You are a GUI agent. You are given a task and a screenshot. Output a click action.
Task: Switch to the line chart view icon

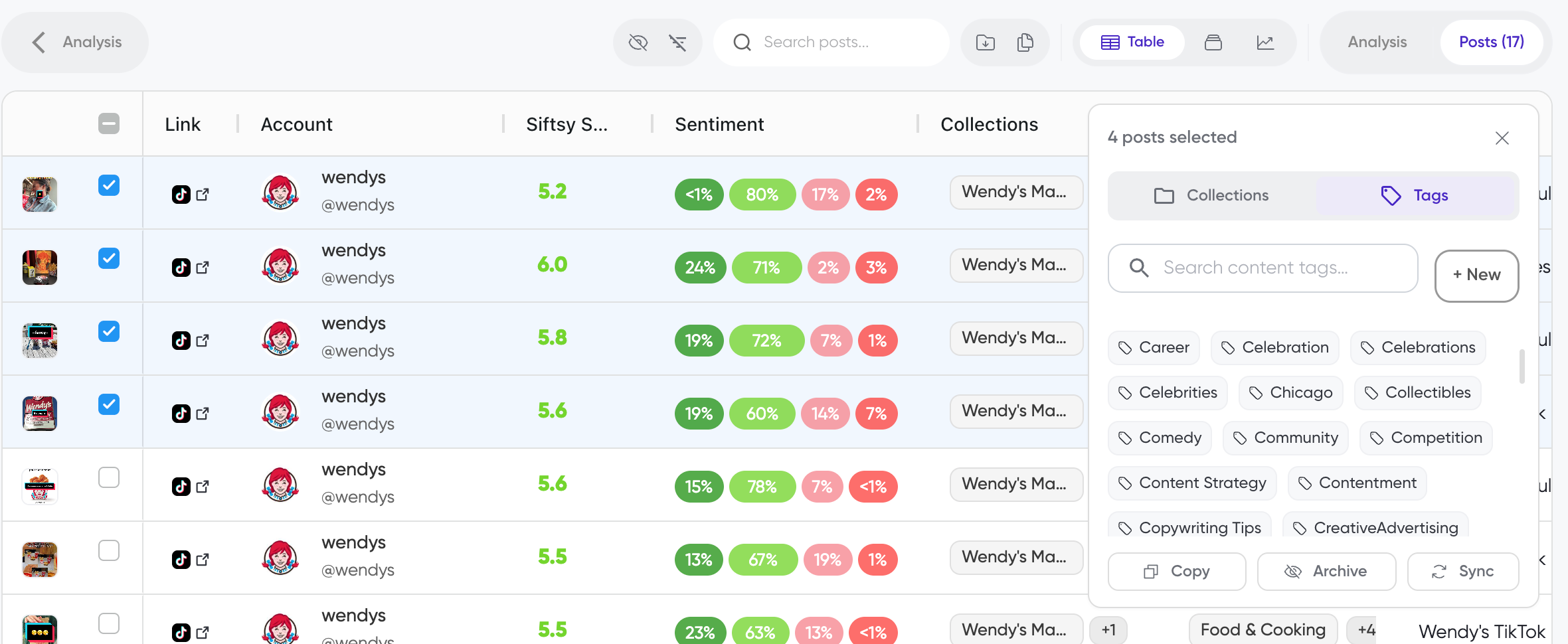click(x=1265, y=42)
